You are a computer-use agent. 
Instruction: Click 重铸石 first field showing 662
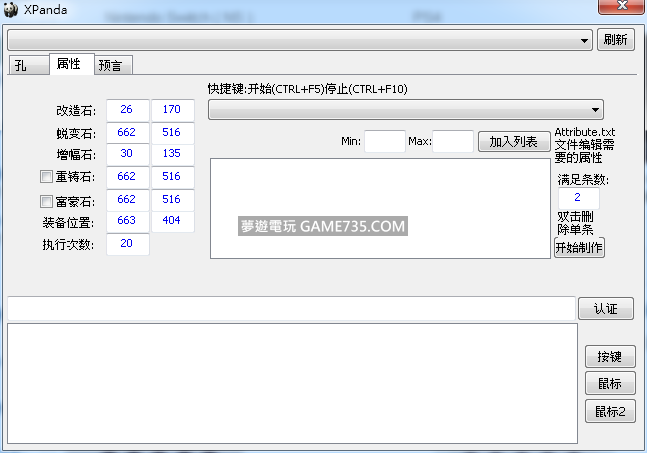point(128,177)
